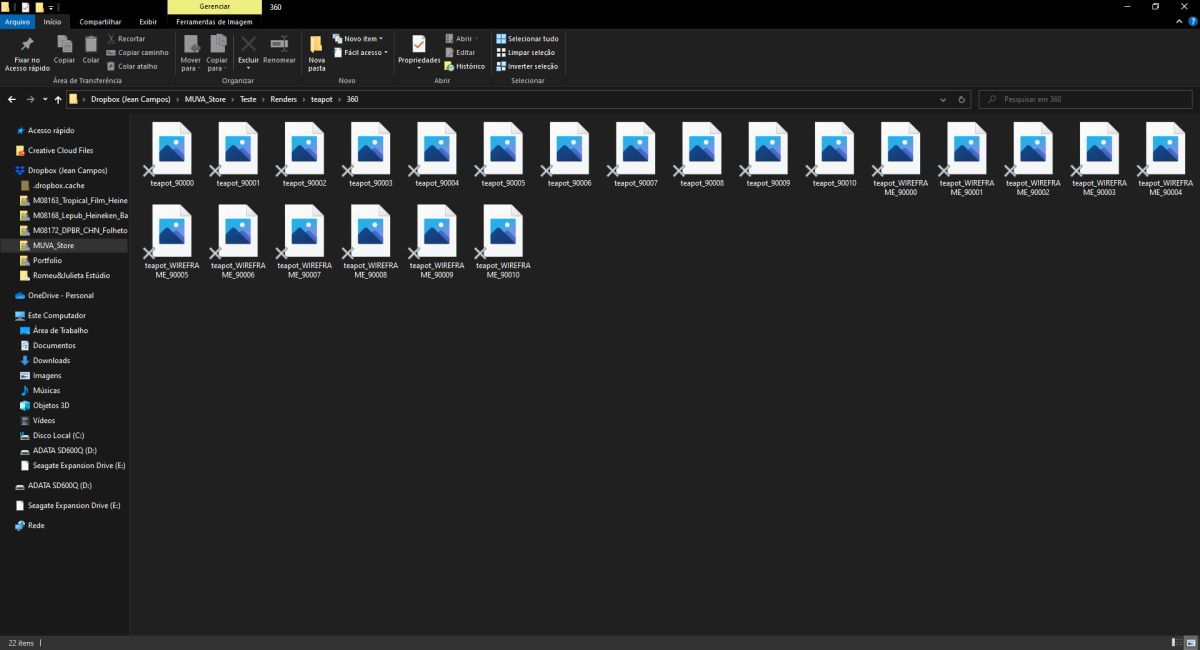The width and height of the screenshot is (1200, 650).
Task: Click Selecionar tudo
Action: tap(527, 39)
